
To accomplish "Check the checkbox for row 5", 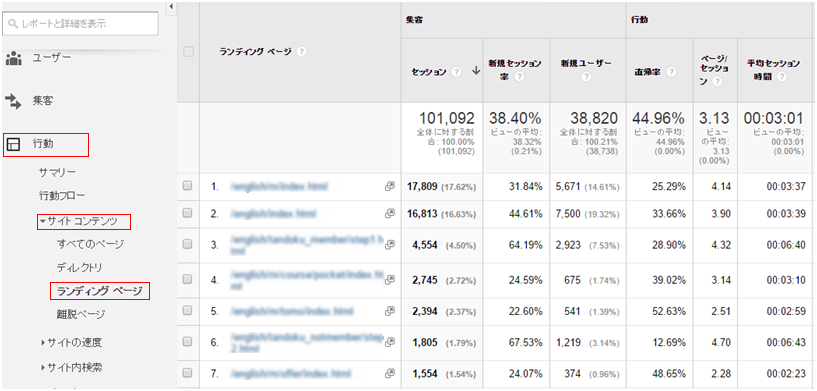I will click(x=188, y=311).
